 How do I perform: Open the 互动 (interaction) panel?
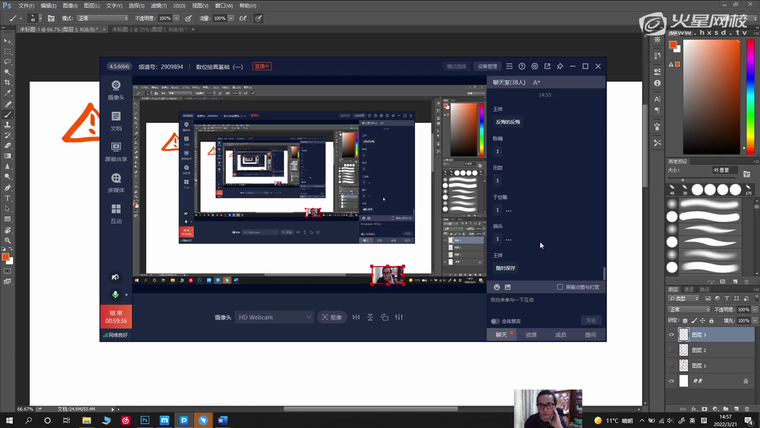point(116,212)
